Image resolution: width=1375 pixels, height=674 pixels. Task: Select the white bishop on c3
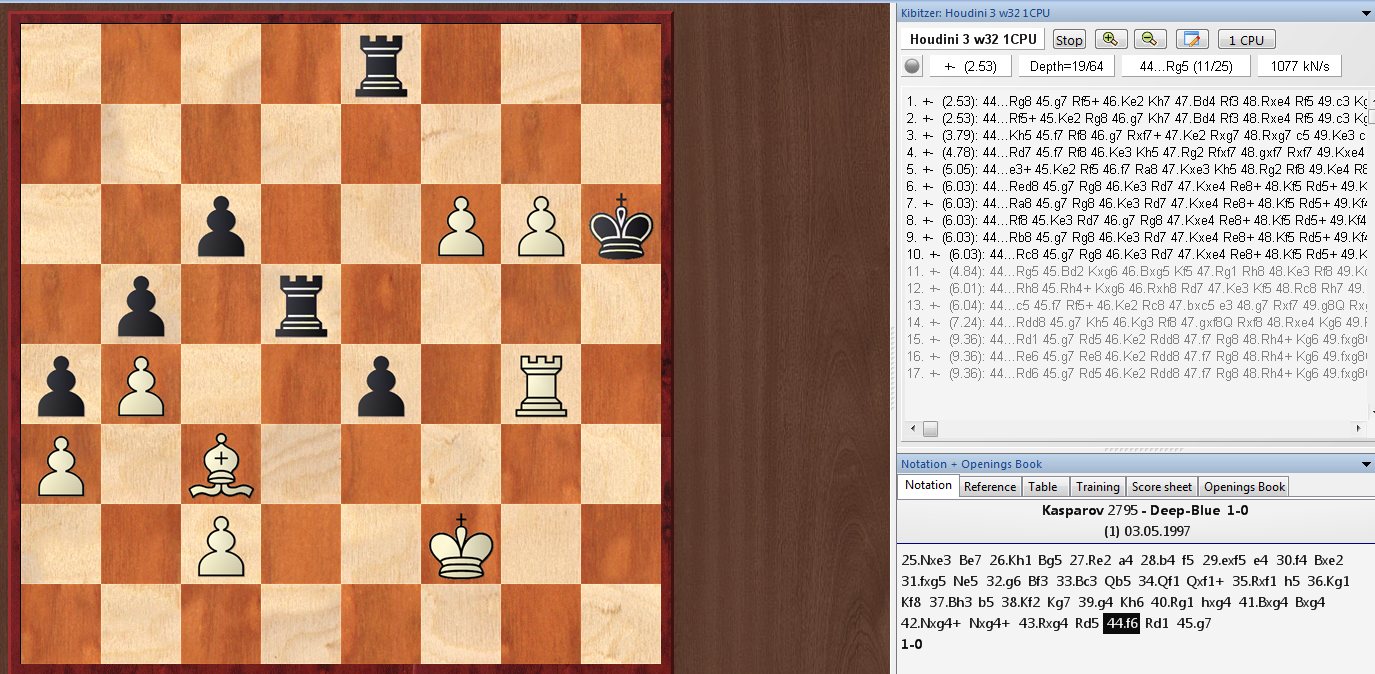(x=221, y=464)
